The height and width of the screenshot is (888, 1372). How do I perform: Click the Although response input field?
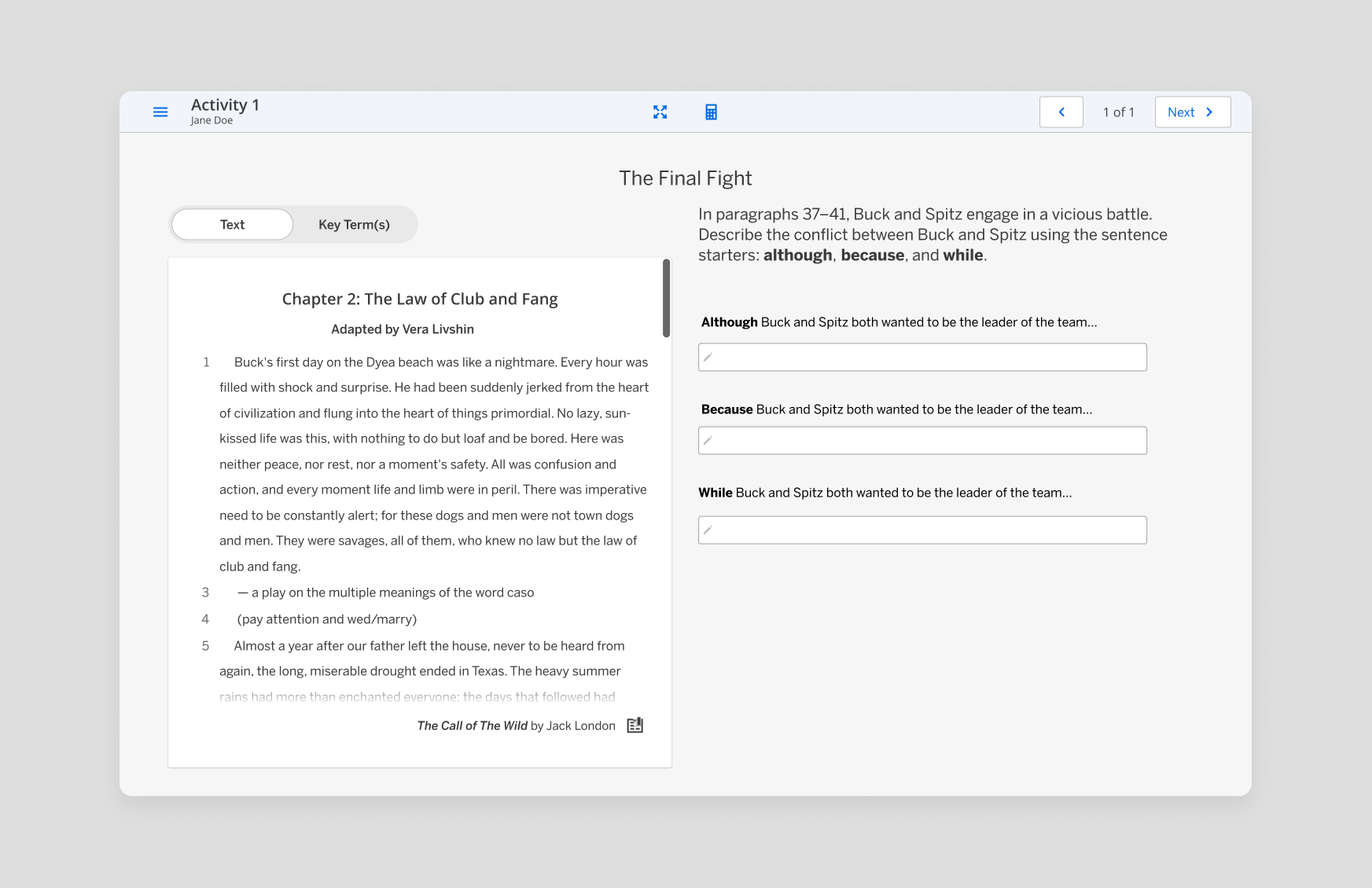click(x=922, y=358)
